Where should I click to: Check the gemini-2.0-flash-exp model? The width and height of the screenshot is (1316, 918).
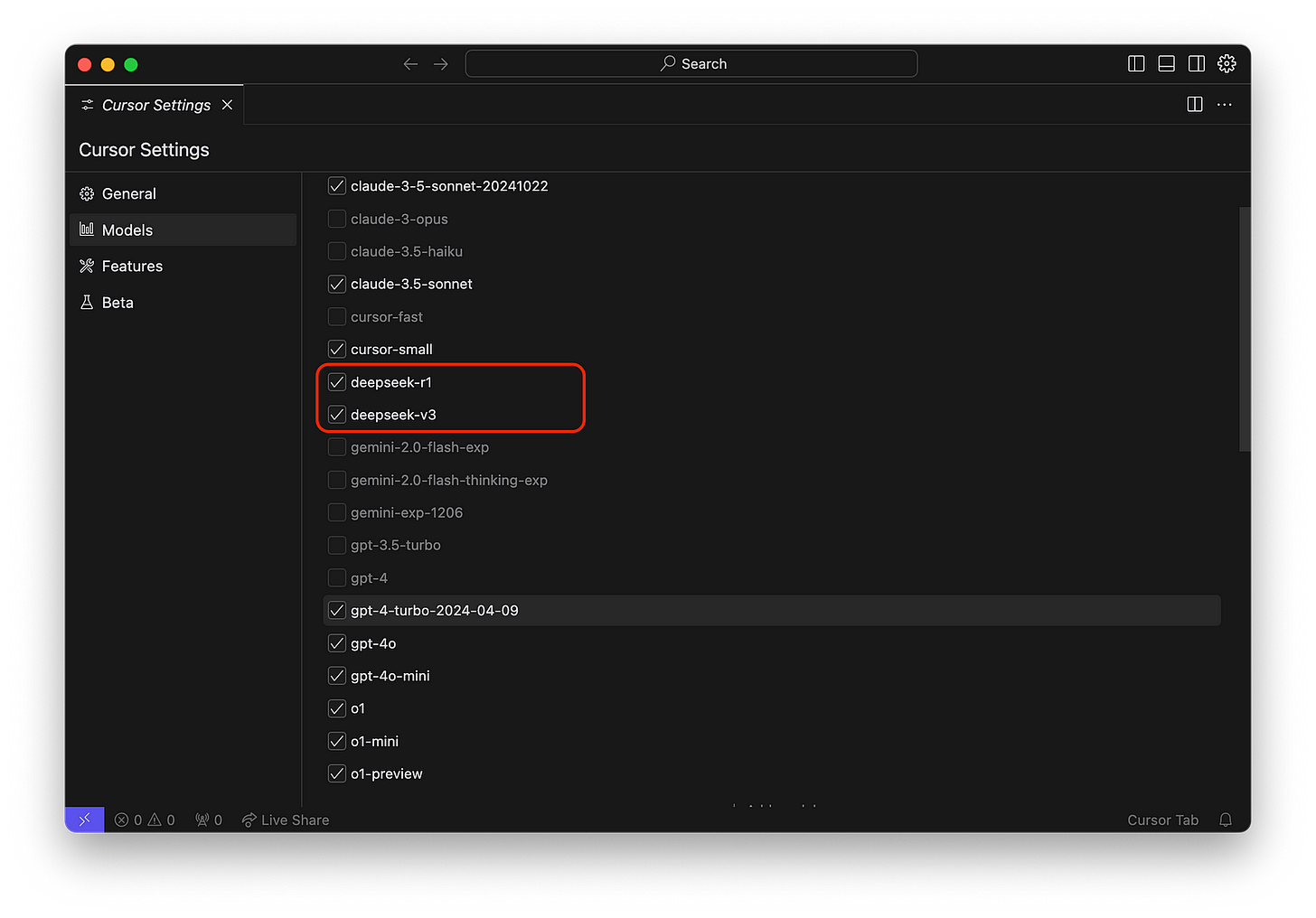click(x=336, y=446)
